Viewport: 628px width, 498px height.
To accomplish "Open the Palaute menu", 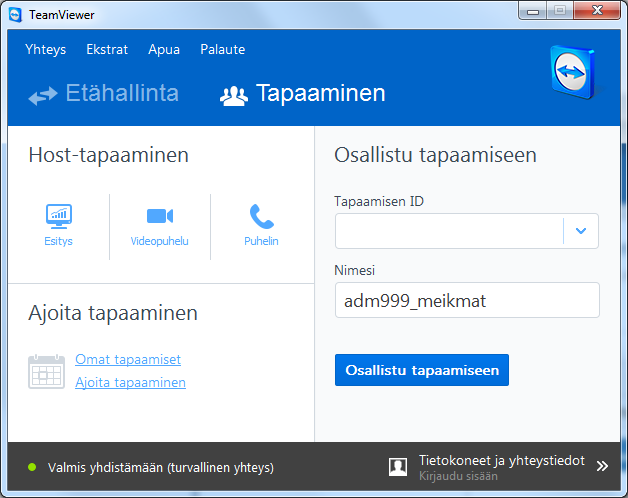I will pos(223,49).
